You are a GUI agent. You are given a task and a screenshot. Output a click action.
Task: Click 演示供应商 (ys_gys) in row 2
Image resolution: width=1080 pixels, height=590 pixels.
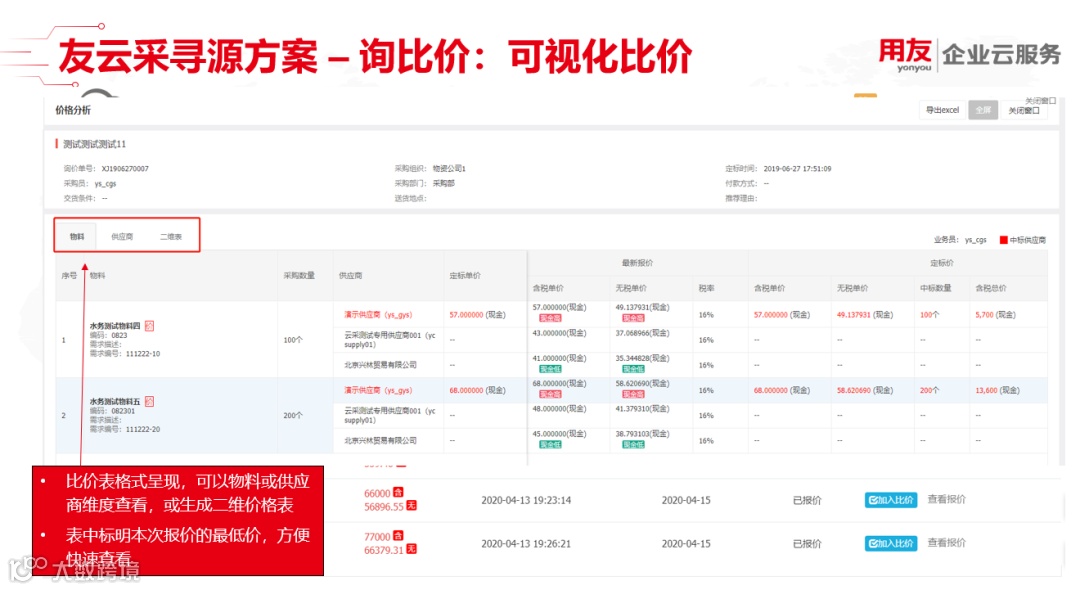click(x=378, y=390)
